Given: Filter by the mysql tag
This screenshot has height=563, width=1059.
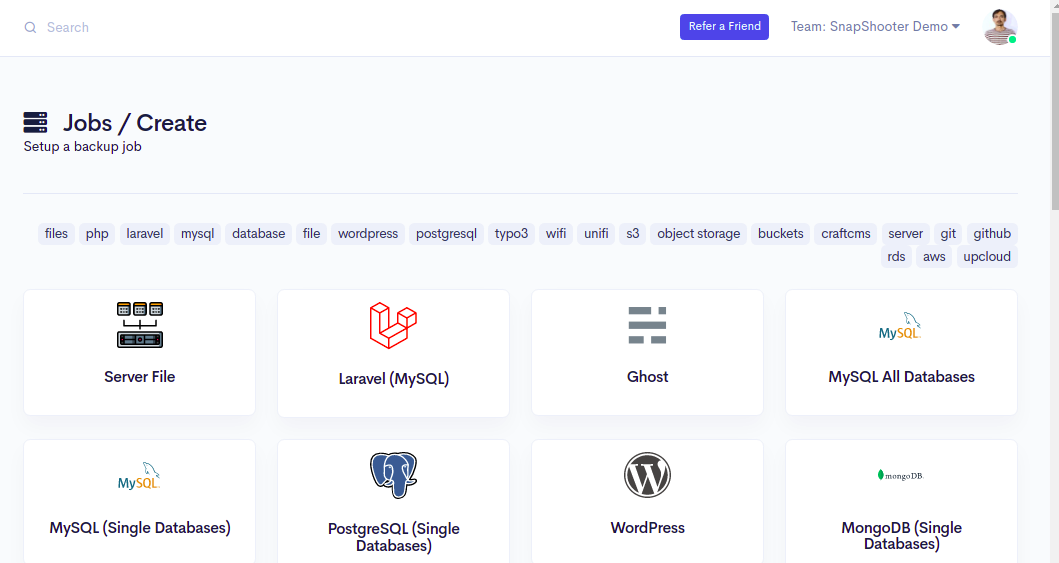Looking at the screenshot, I should pyautogui.click(x=197, y=234).
